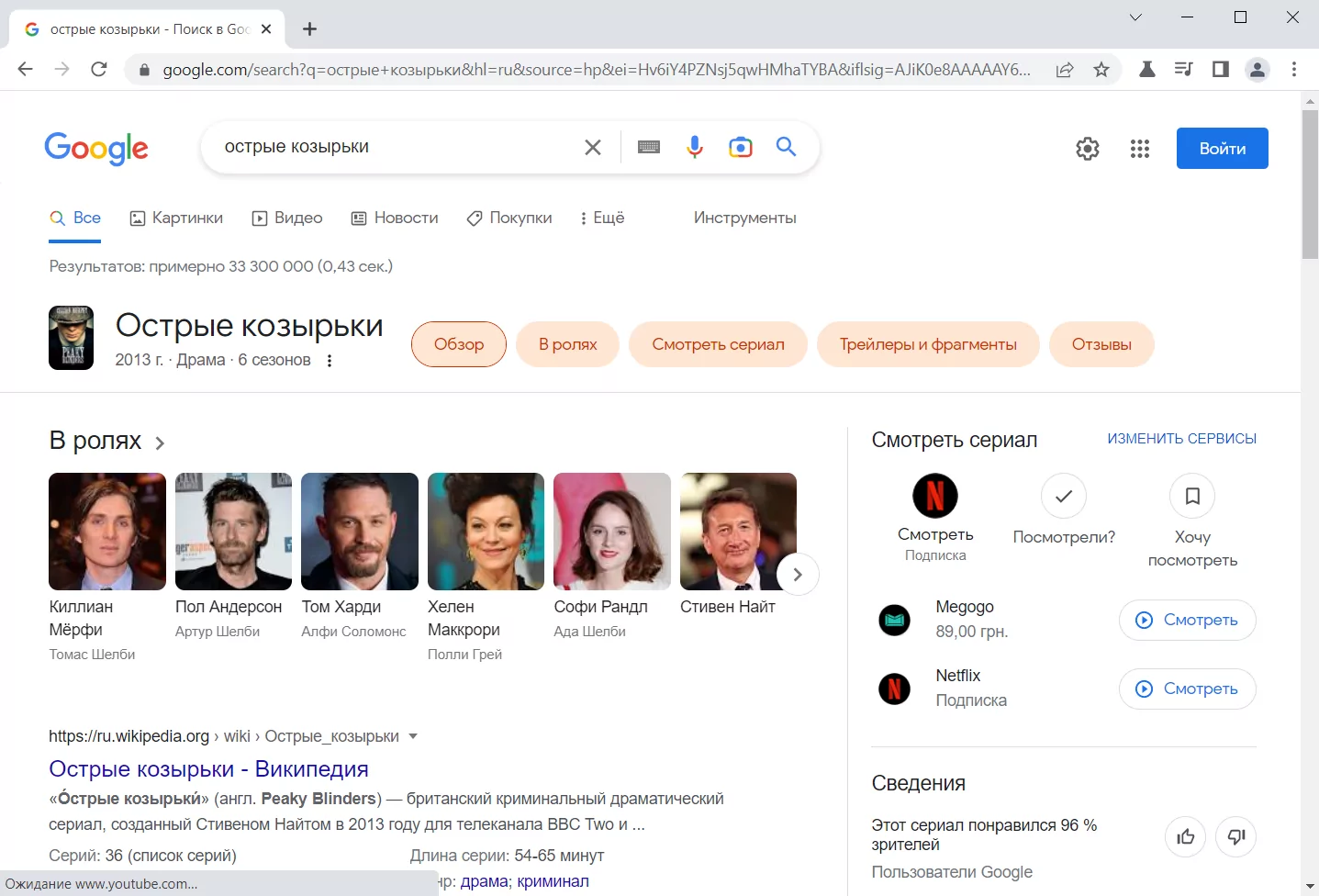This screenshot has height=896, width=1319.
Task: Click the драма genre link
Action: (x=485, y=881)
